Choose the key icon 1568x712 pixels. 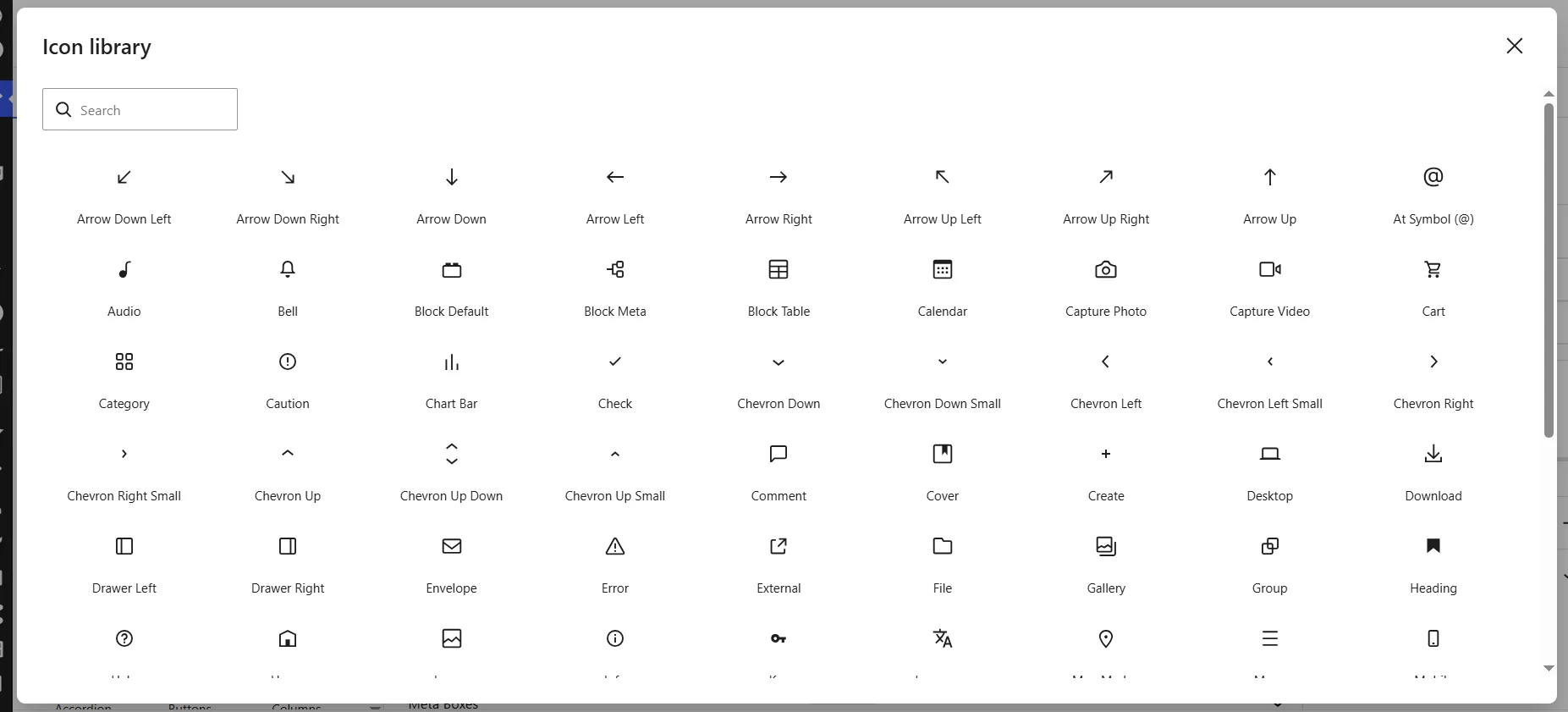(778, 638)
